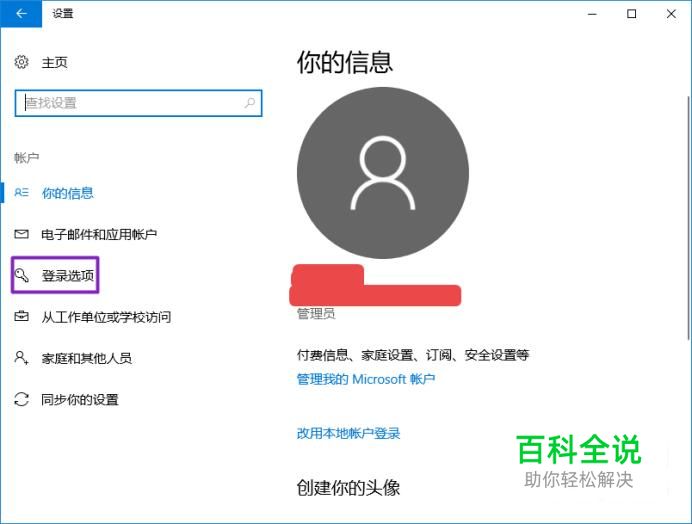Click the 你的信息 page heading

tap(345, 62)
